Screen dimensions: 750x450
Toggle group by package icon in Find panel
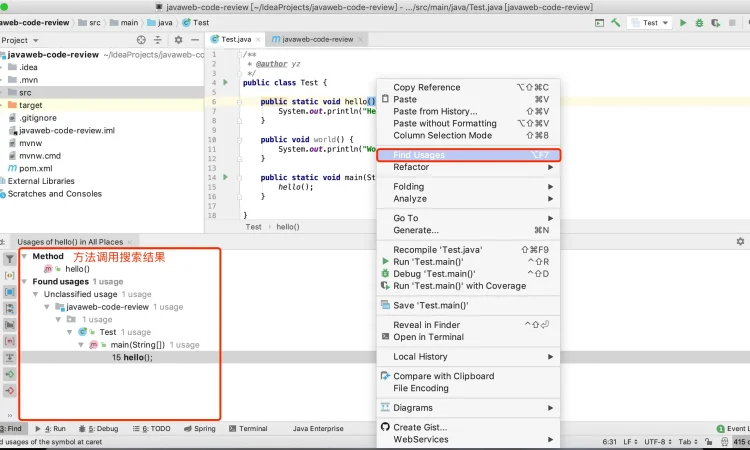[10, 325]
